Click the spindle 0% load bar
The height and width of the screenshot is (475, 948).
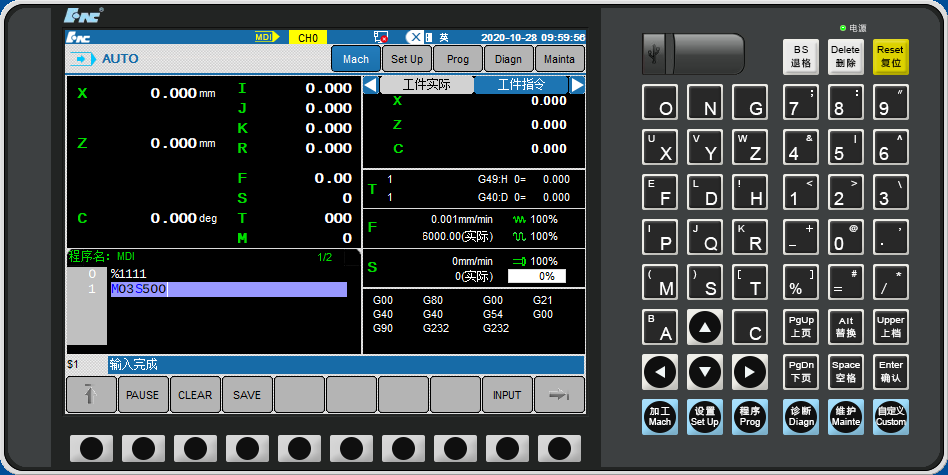tap(537, 276)
